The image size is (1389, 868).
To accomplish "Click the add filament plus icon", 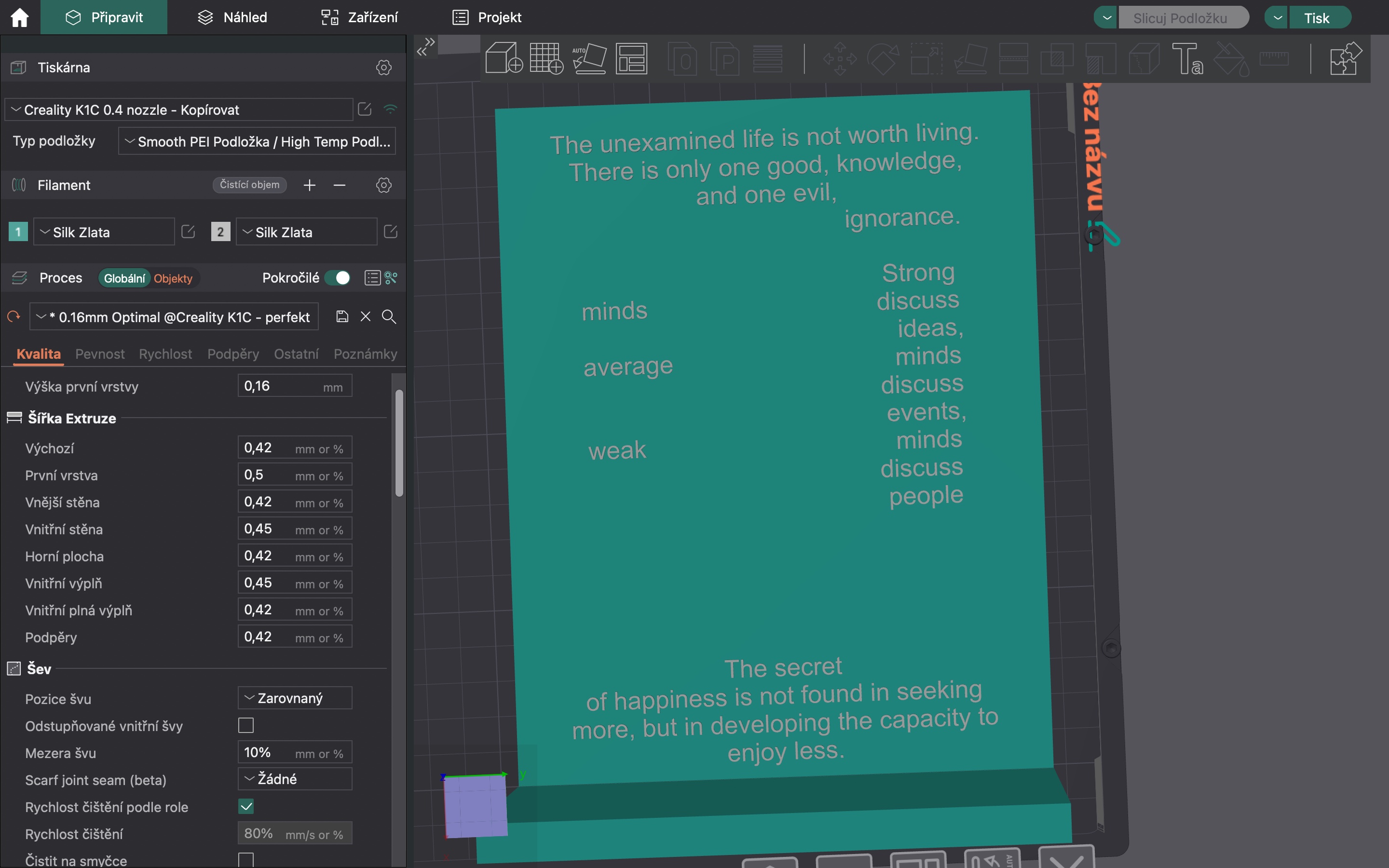I will (309, 185).
